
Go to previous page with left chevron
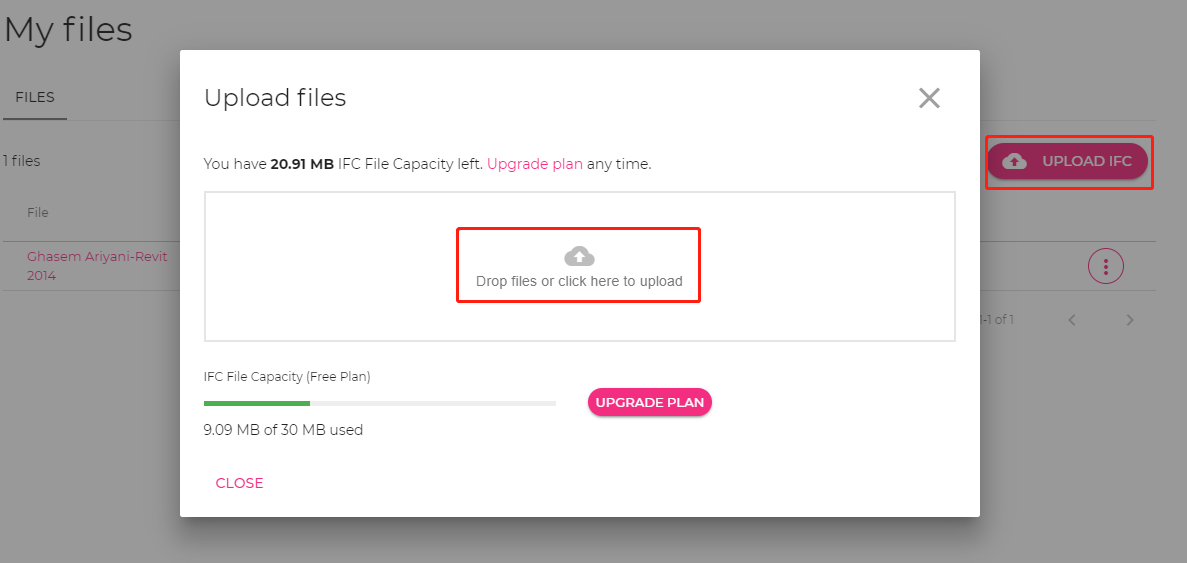click(x=1072, y=320)
